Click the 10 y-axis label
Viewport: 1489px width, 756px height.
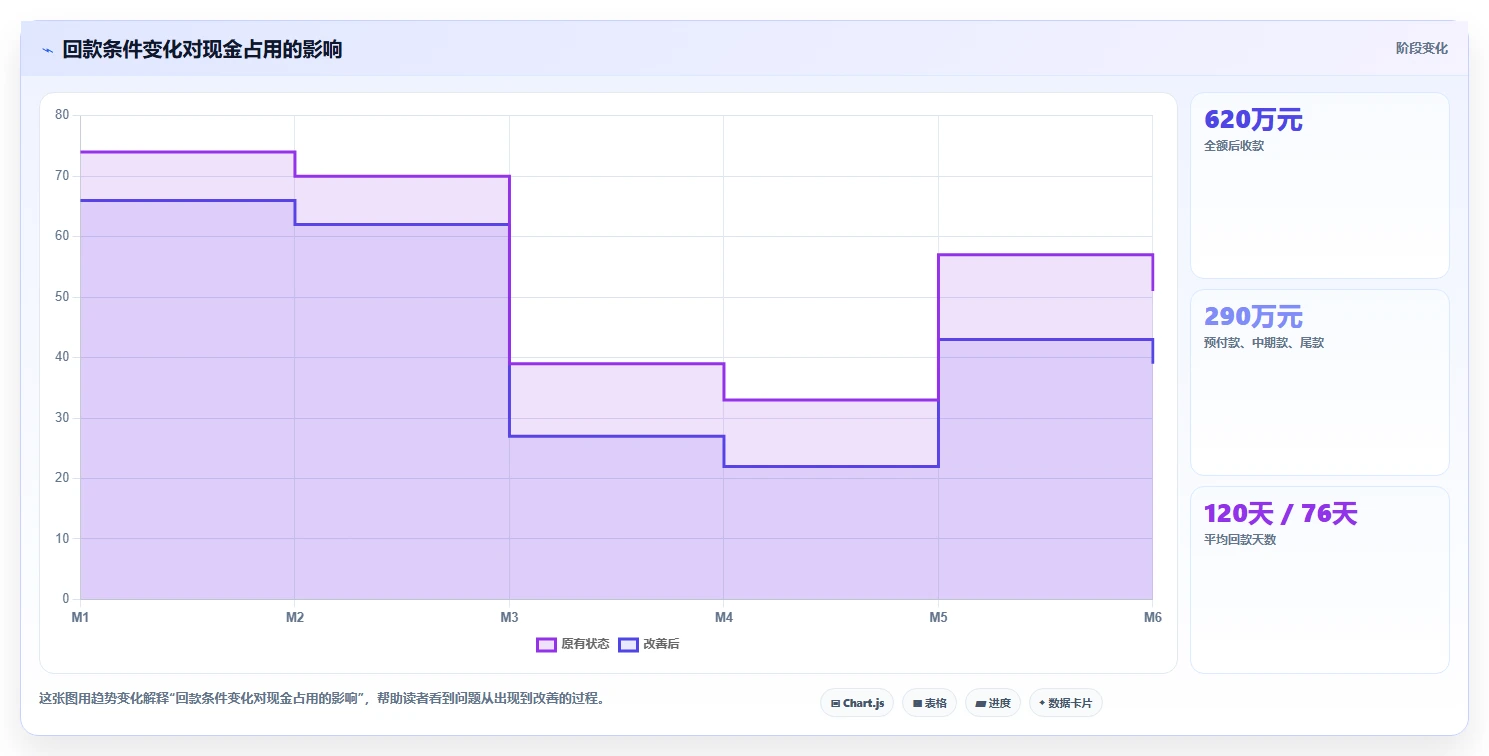(62, 539)
